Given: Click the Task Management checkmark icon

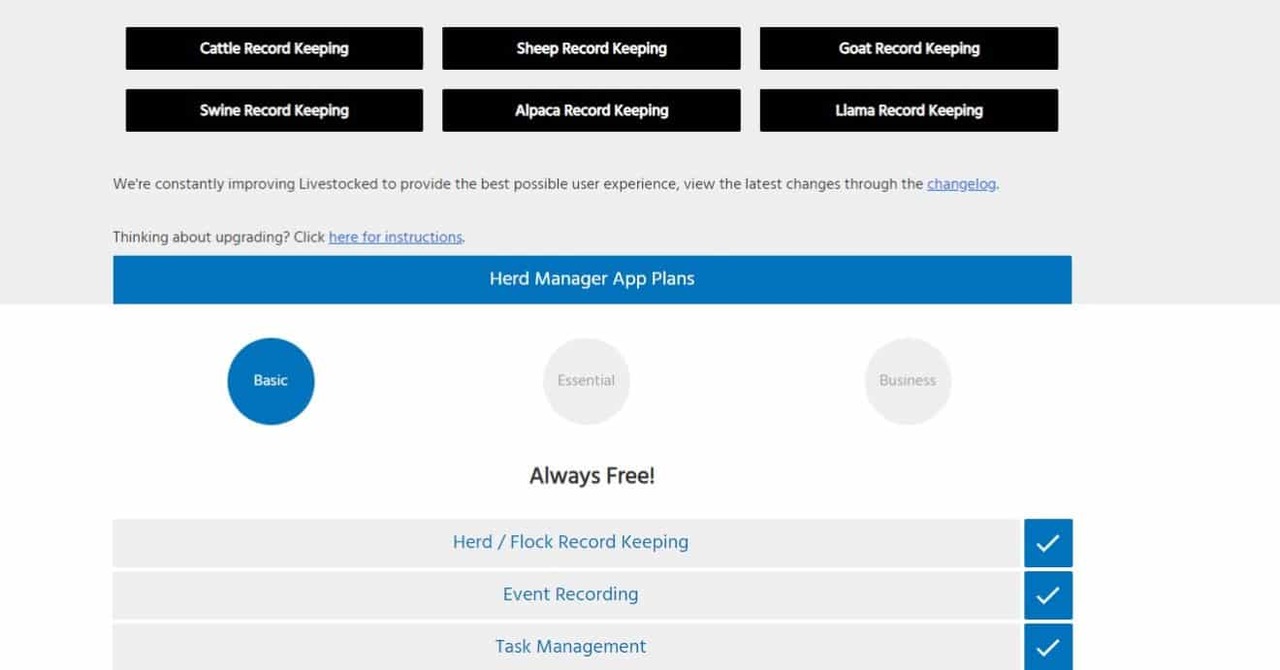Looking at the screenshot, I should tap(1047, 647).
